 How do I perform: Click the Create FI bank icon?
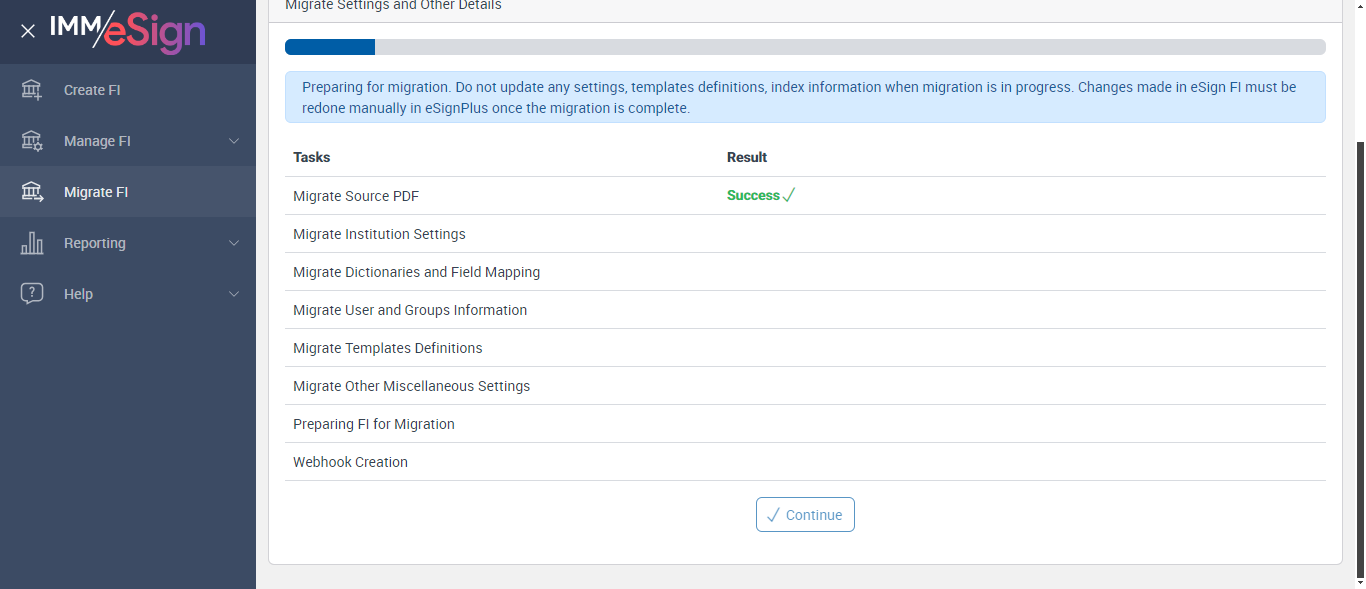(x=32, y=90)
